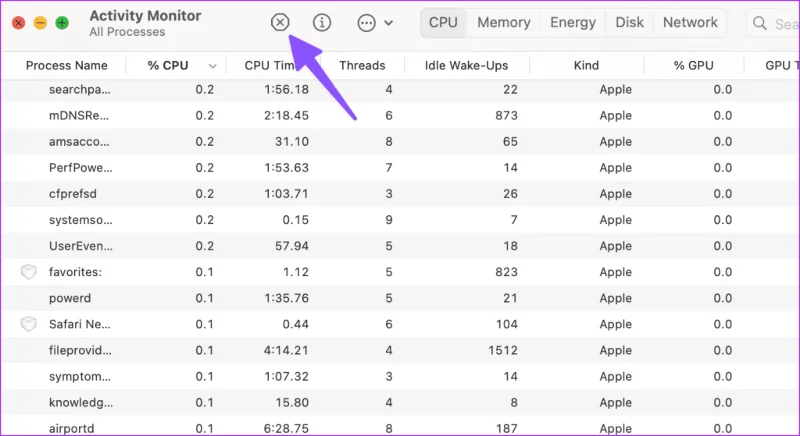Switch to the Memory tab
800x436 pixels.
point(504,22)
